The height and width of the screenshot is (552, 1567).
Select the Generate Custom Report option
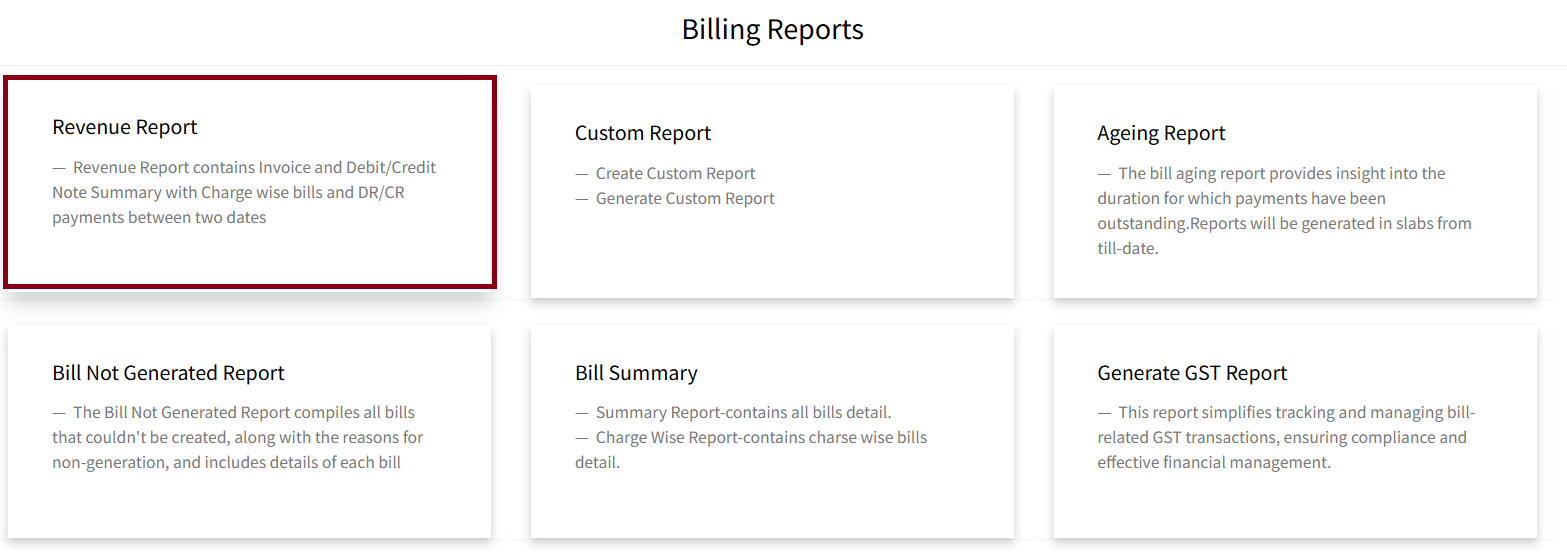[x=685, y=198]
